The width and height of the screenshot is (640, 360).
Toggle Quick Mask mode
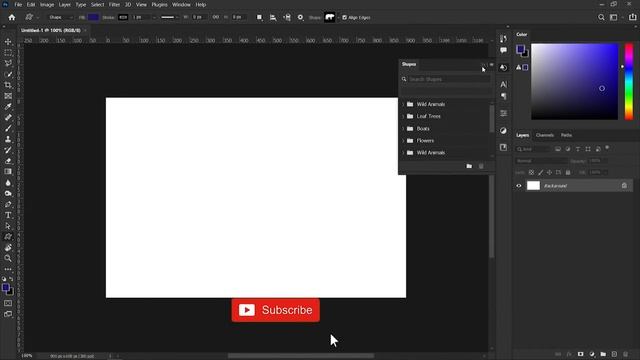8,303
